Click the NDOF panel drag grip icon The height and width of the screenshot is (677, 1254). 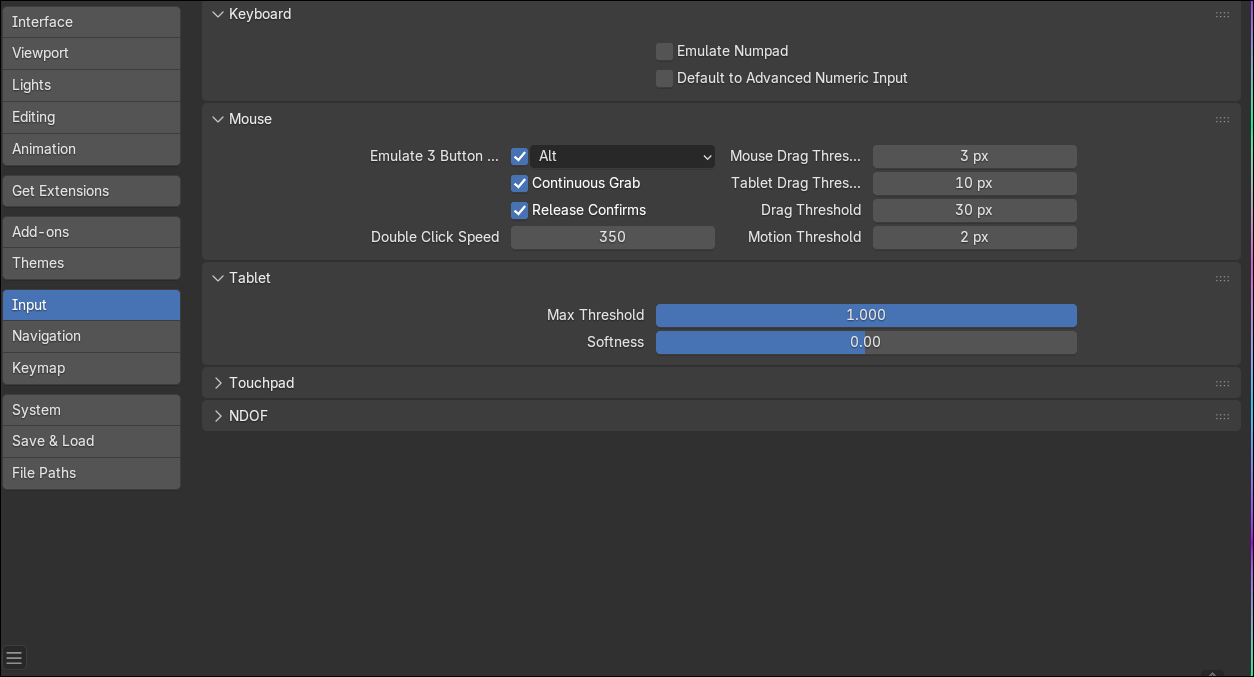coord(1222,417)
